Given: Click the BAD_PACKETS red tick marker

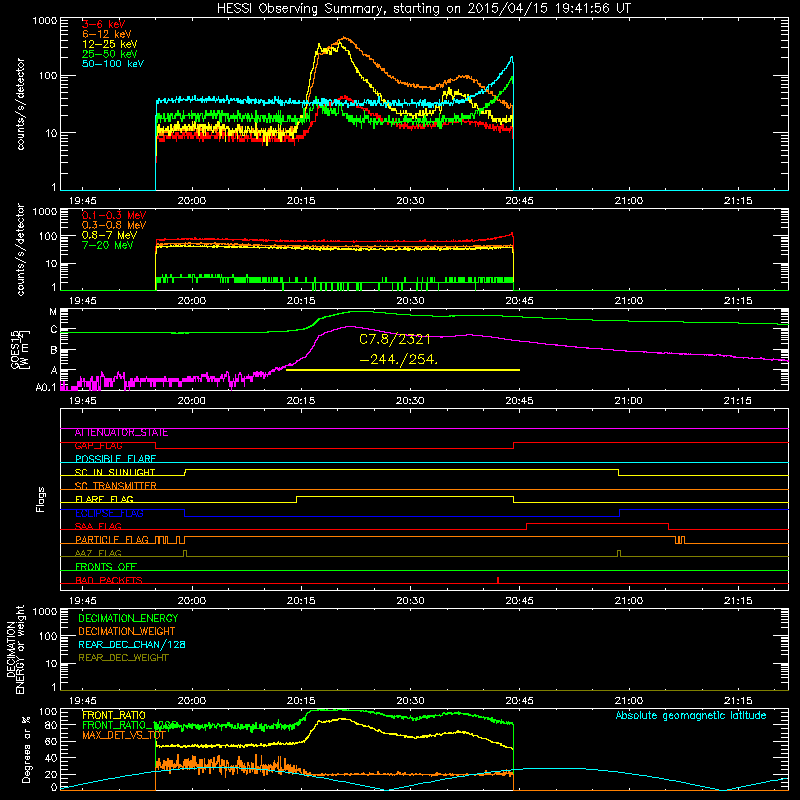Looking at the screenshot, I should 497,580.
